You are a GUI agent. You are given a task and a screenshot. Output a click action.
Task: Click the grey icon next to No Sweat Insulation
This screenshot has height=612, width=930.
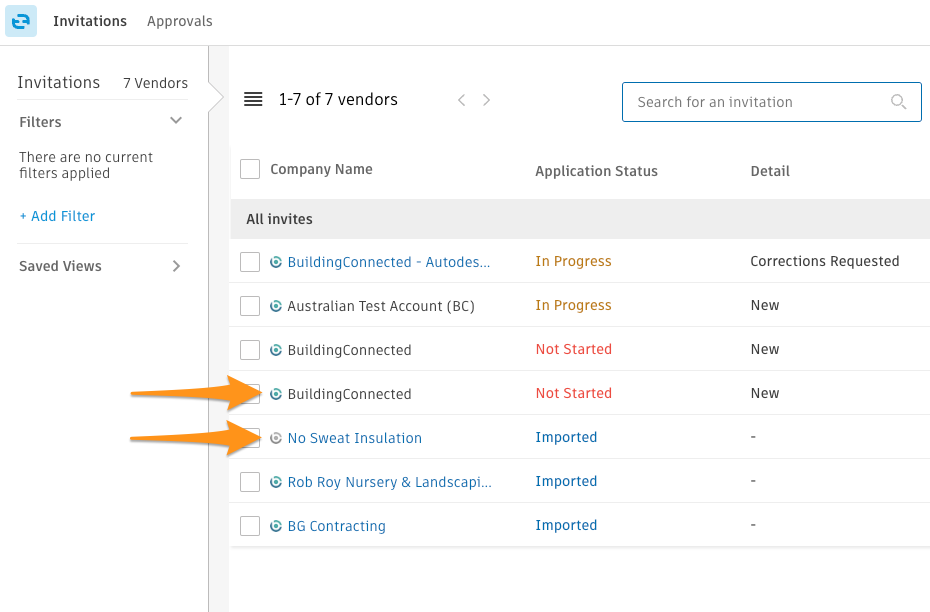pyautogui.click(x=277, y=438)
